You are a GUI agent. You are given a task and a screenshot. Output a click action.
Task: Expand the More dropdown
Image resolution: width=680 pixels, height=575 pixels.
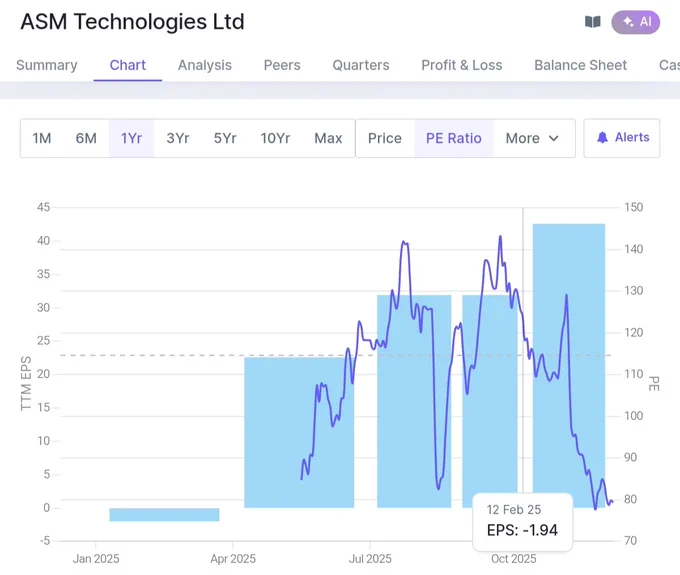pyautogui.click(x=532, y=138)
